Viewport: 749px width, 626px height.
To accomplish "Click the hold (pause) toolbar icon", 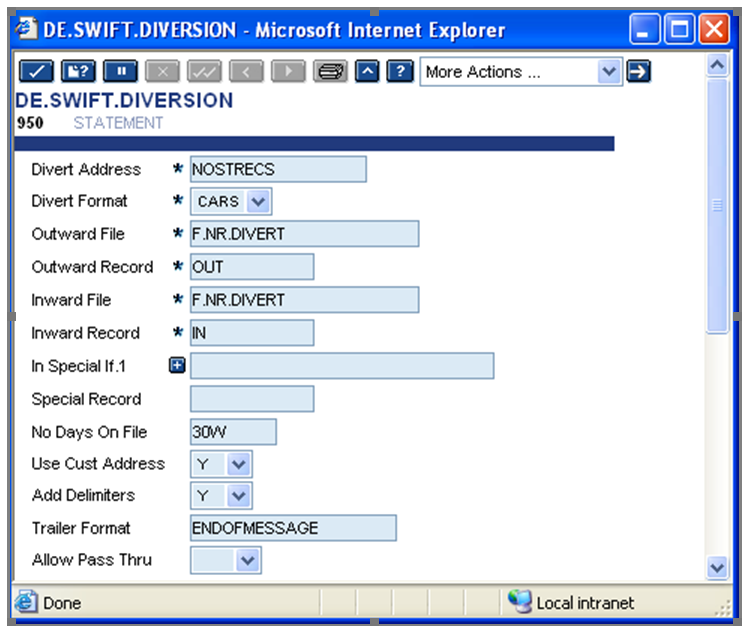I will (120, 72).
